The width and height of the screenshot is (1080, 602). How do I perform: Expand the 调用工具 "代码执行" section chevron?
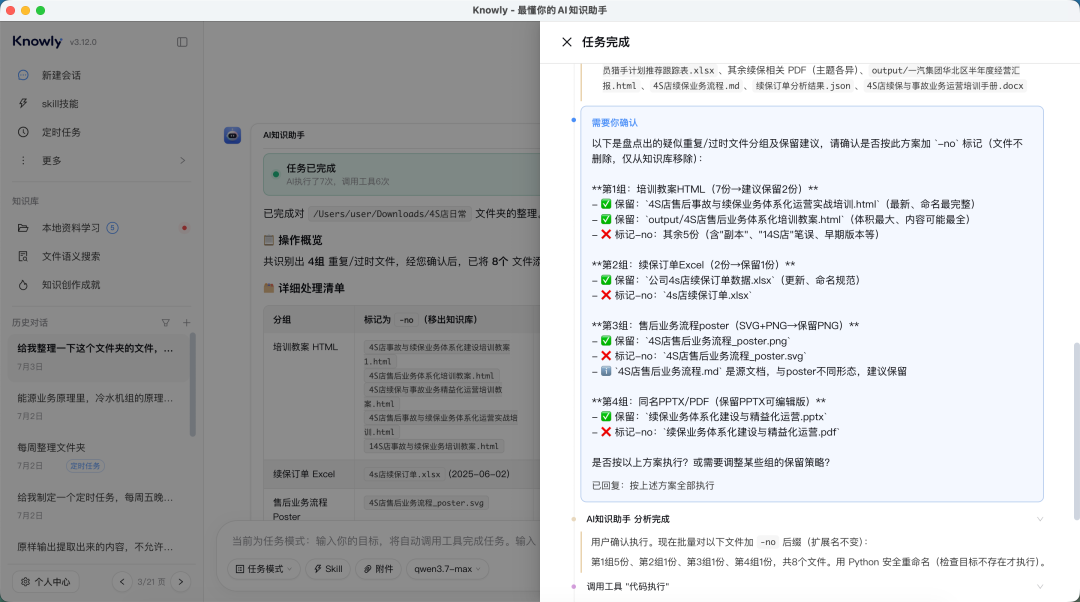(1039, 587)
